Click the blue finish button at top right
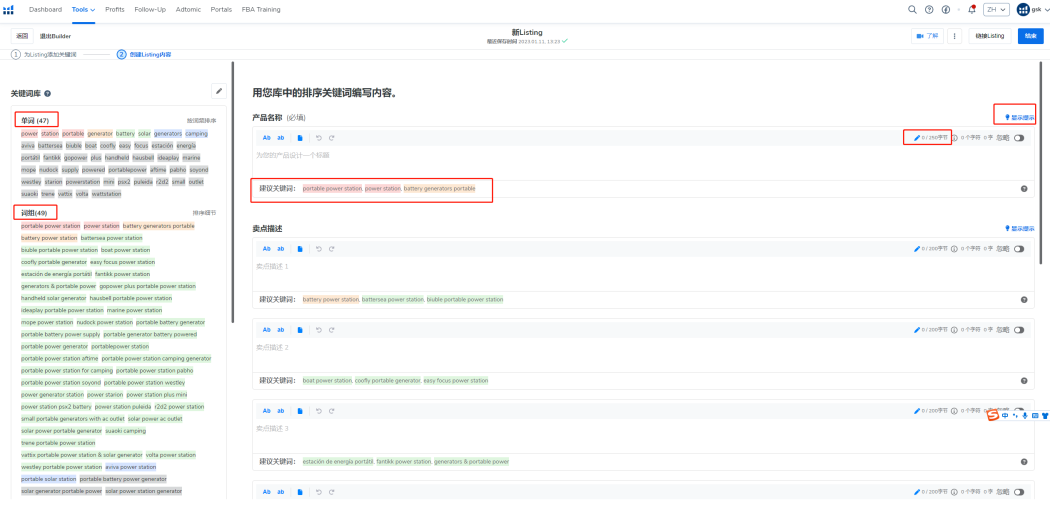 (1030, 36)
